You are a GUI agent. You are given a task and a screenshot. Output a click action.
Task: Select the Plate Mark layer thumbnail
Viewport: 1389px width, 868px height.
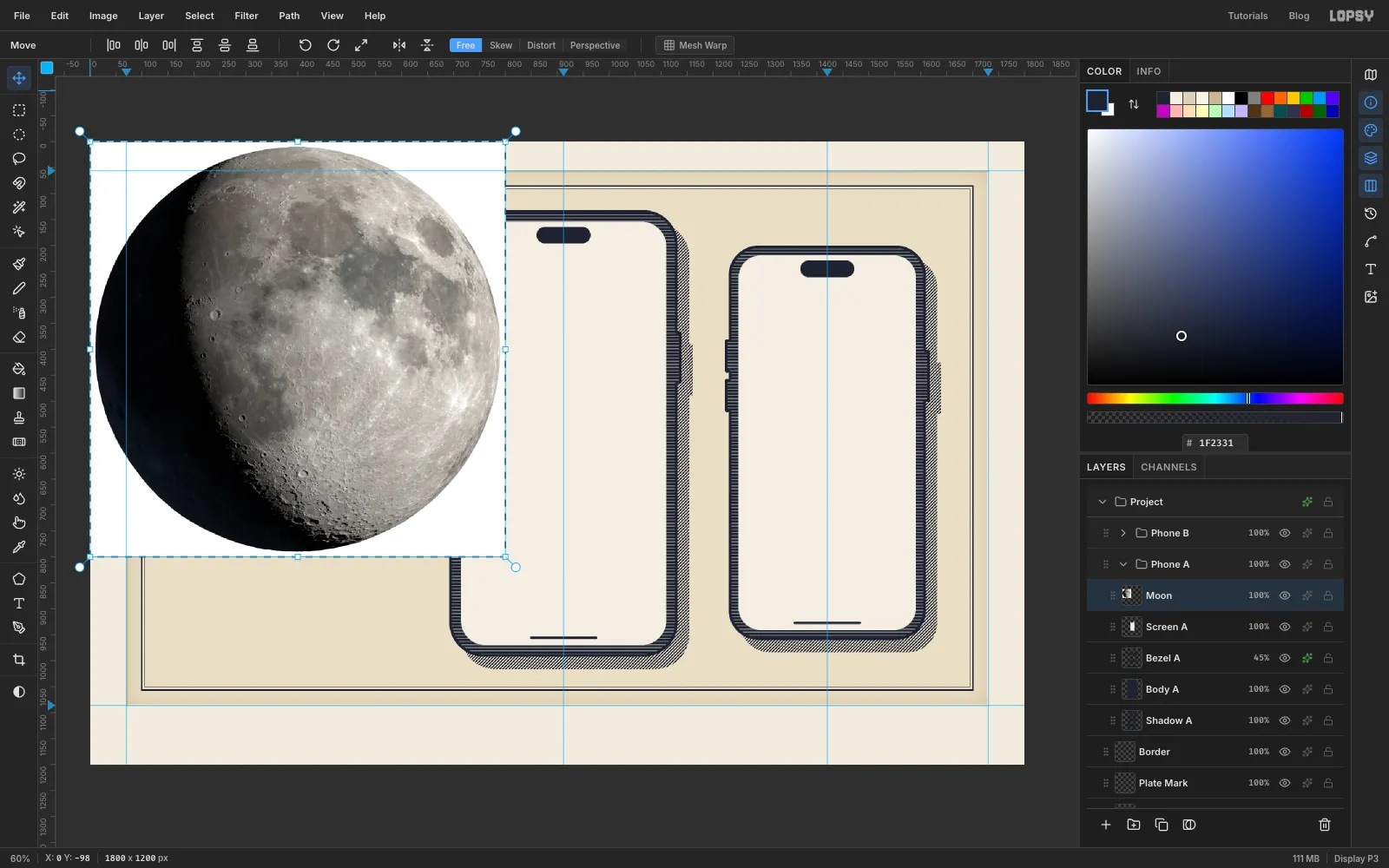click(1125, 783)
